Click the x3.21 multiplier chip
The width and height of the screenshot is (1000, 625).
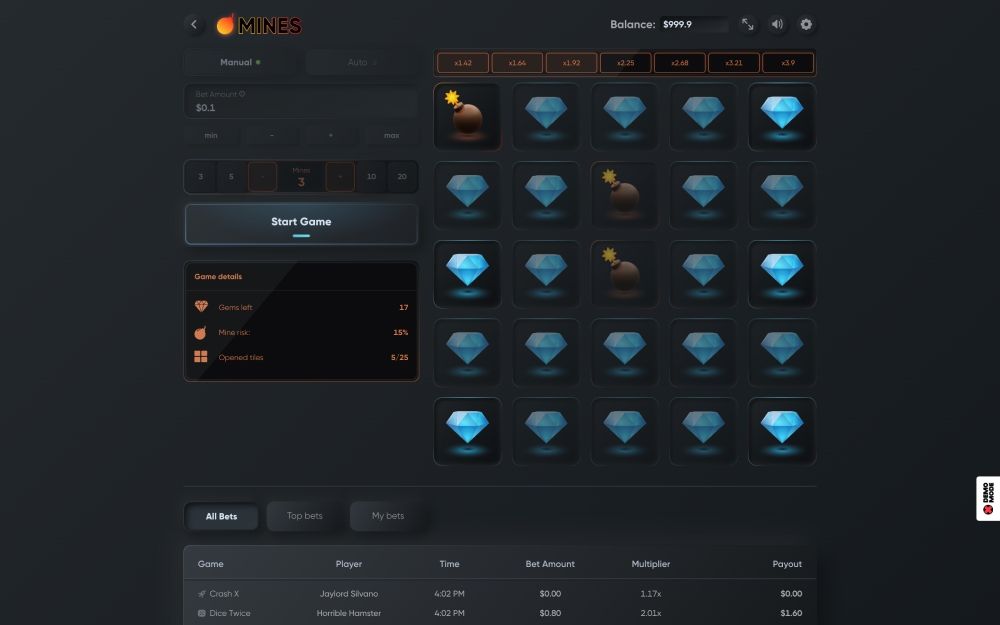(x=734, y=63)
